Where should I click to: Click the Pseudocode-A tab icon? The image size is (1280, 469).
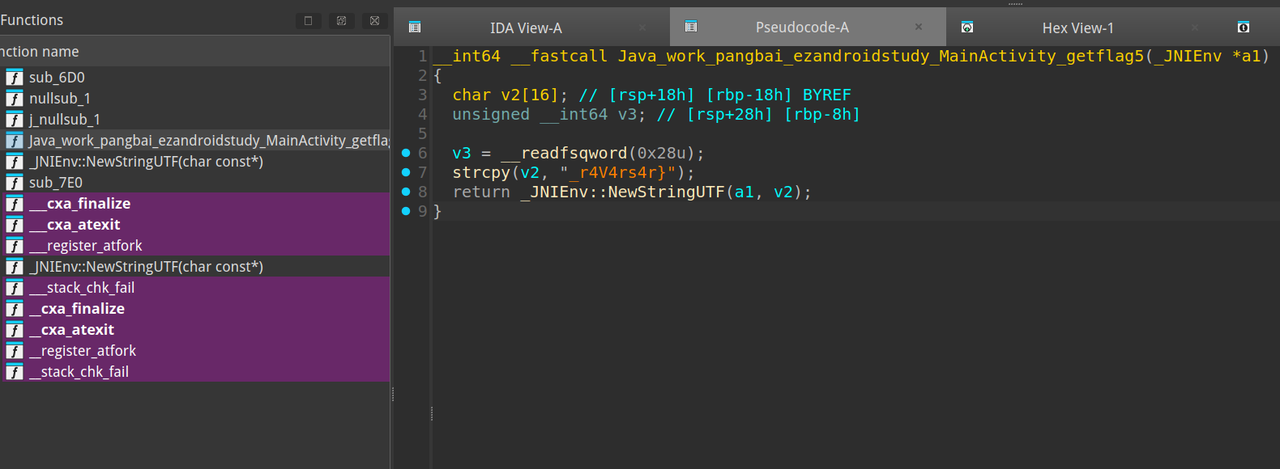690,27
